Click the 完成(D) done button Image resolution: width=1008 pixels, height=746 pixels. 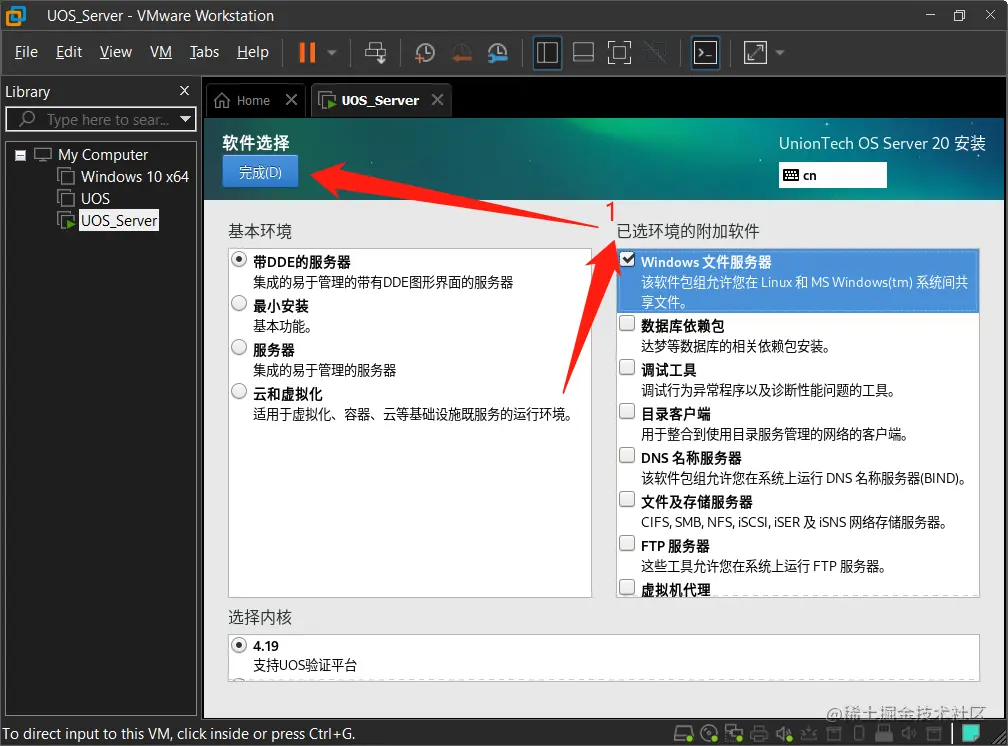click(x=260, y=172)
